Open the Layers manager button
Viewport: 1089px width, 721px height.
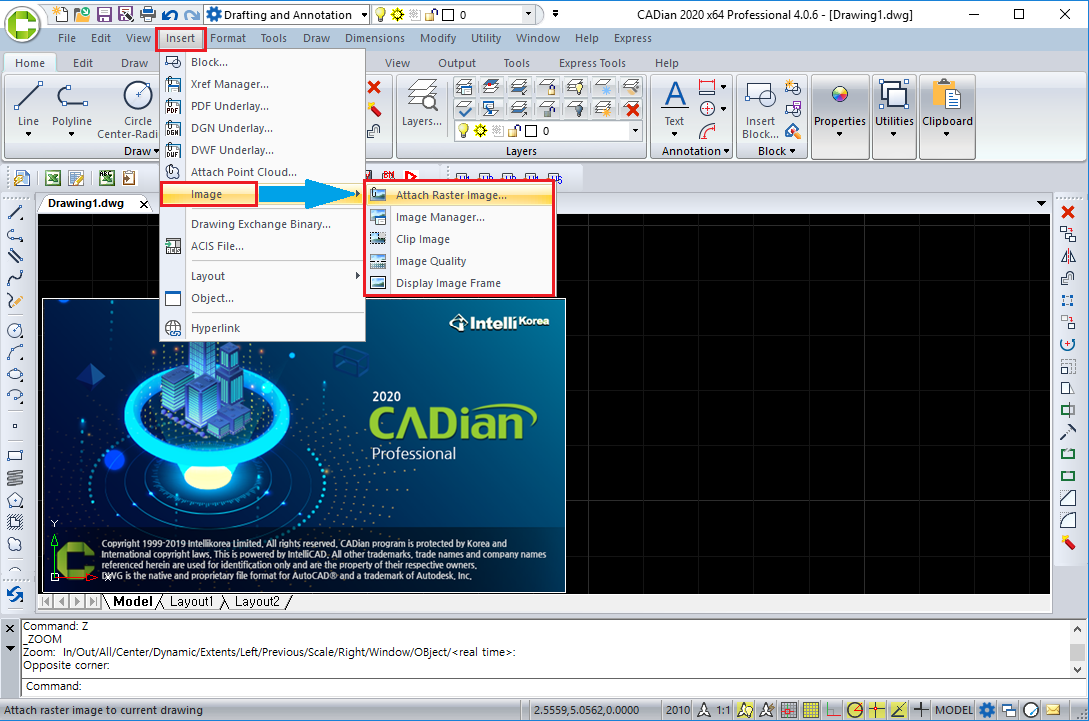(422, 103)
